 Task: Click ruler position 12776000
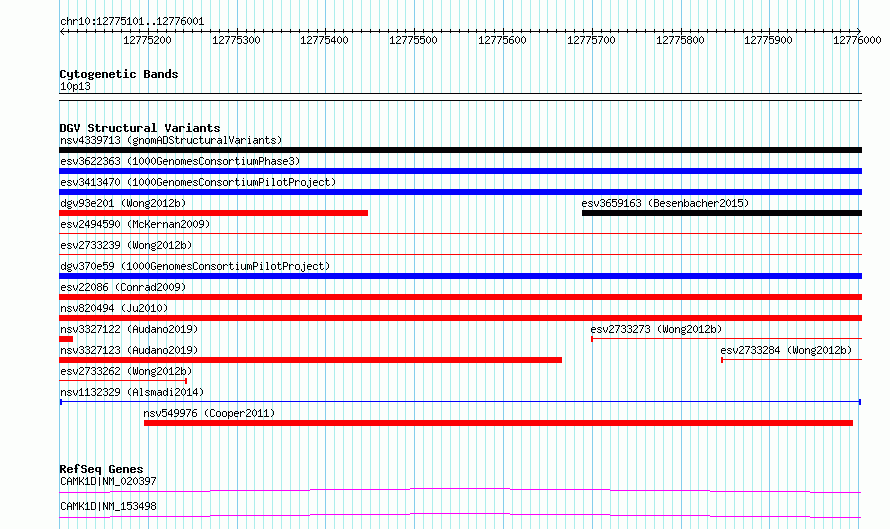point(857,40)
